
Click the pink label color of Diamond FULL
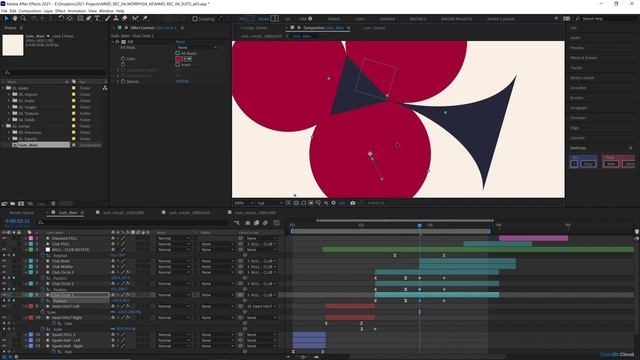point(31,238)
